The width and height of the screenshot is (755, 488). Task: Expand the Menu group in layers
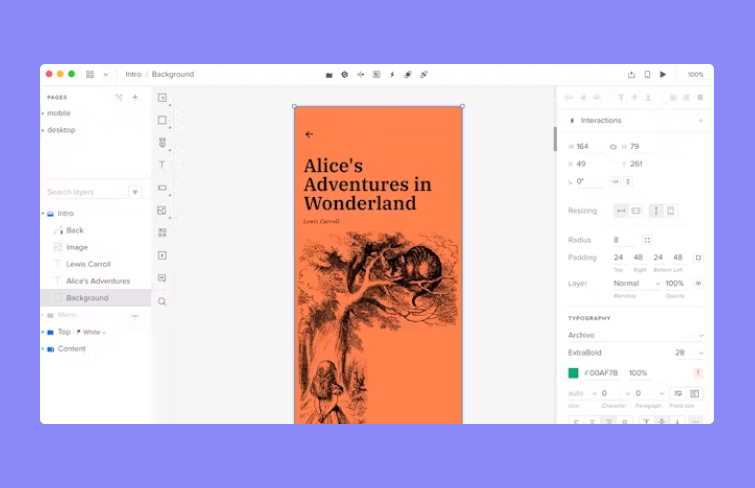(x=43, y=315)
